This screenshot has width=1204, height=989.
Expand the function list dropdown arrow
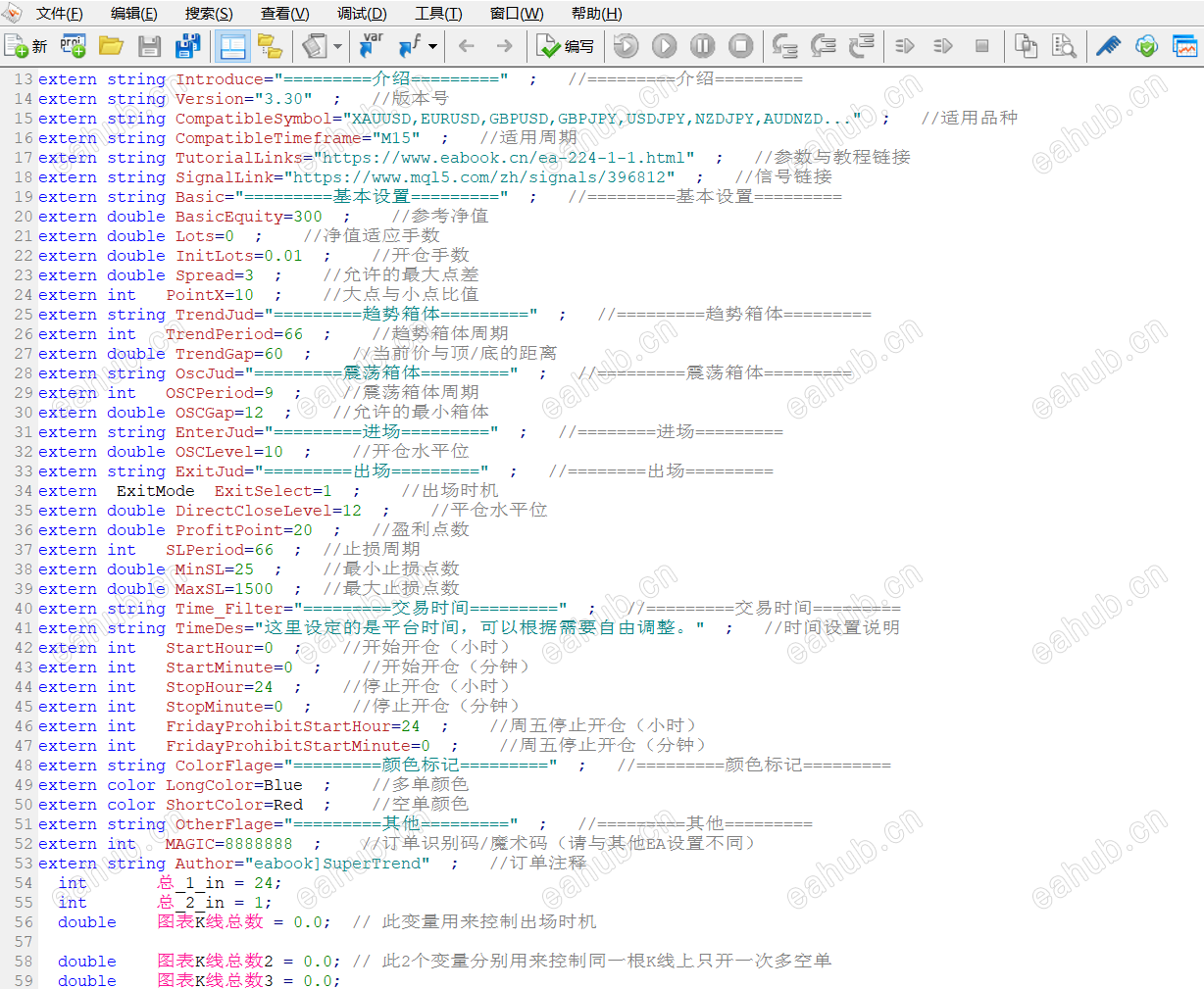(x=432, y=46)
